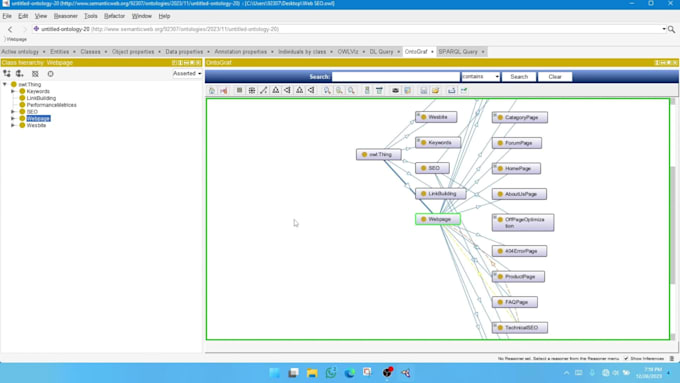Open the Refactor menu
The image size is (680, 383).
114,16
